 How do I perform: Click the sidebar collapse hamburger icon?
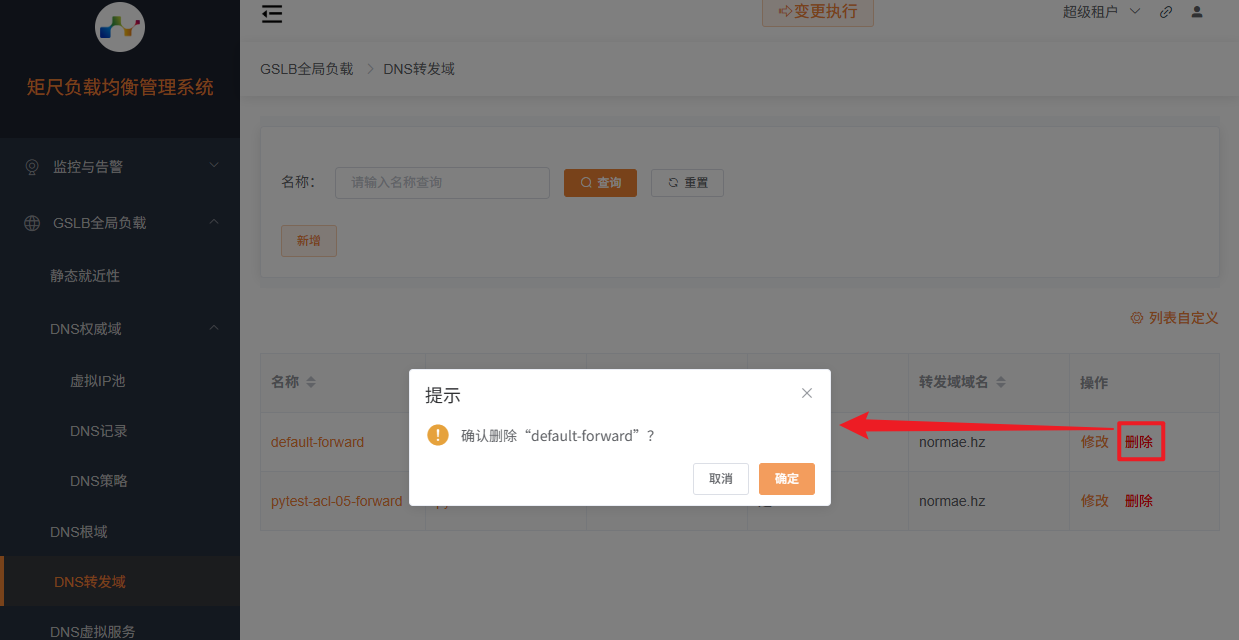coord(272,13)
